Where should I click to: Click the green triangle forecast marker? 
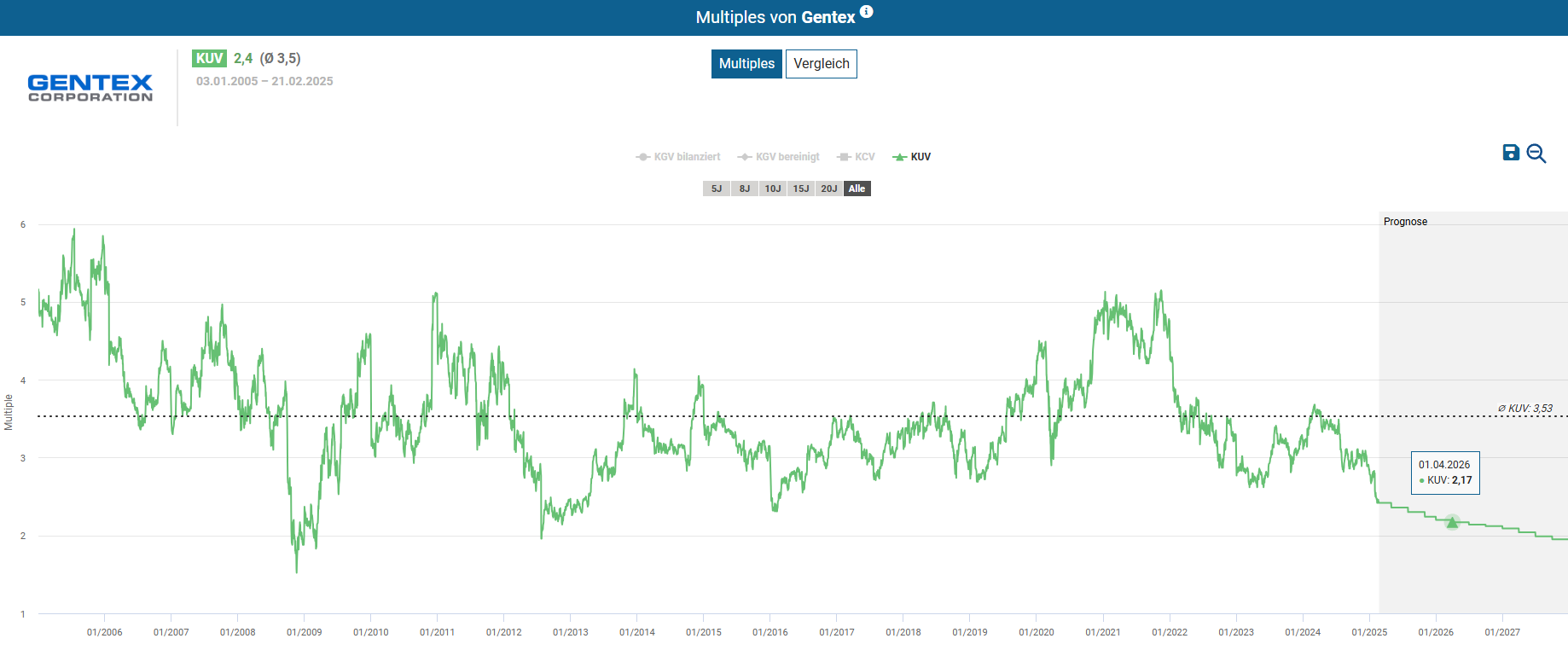[x=1452, y=522]
